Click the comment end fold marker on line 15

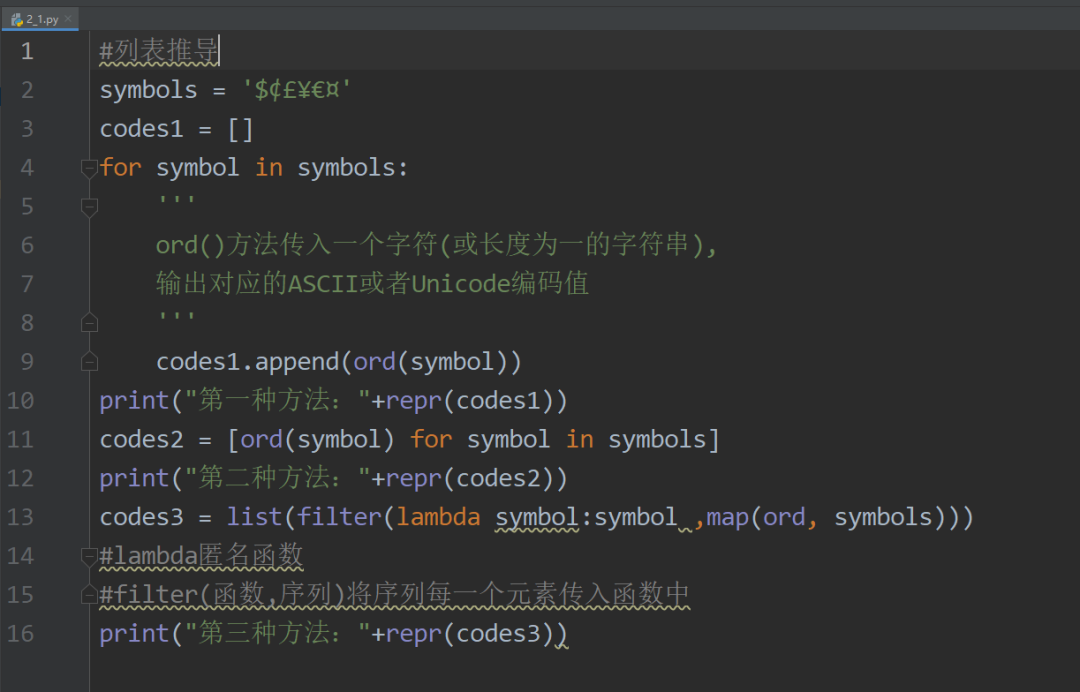(x=89, y=594)
